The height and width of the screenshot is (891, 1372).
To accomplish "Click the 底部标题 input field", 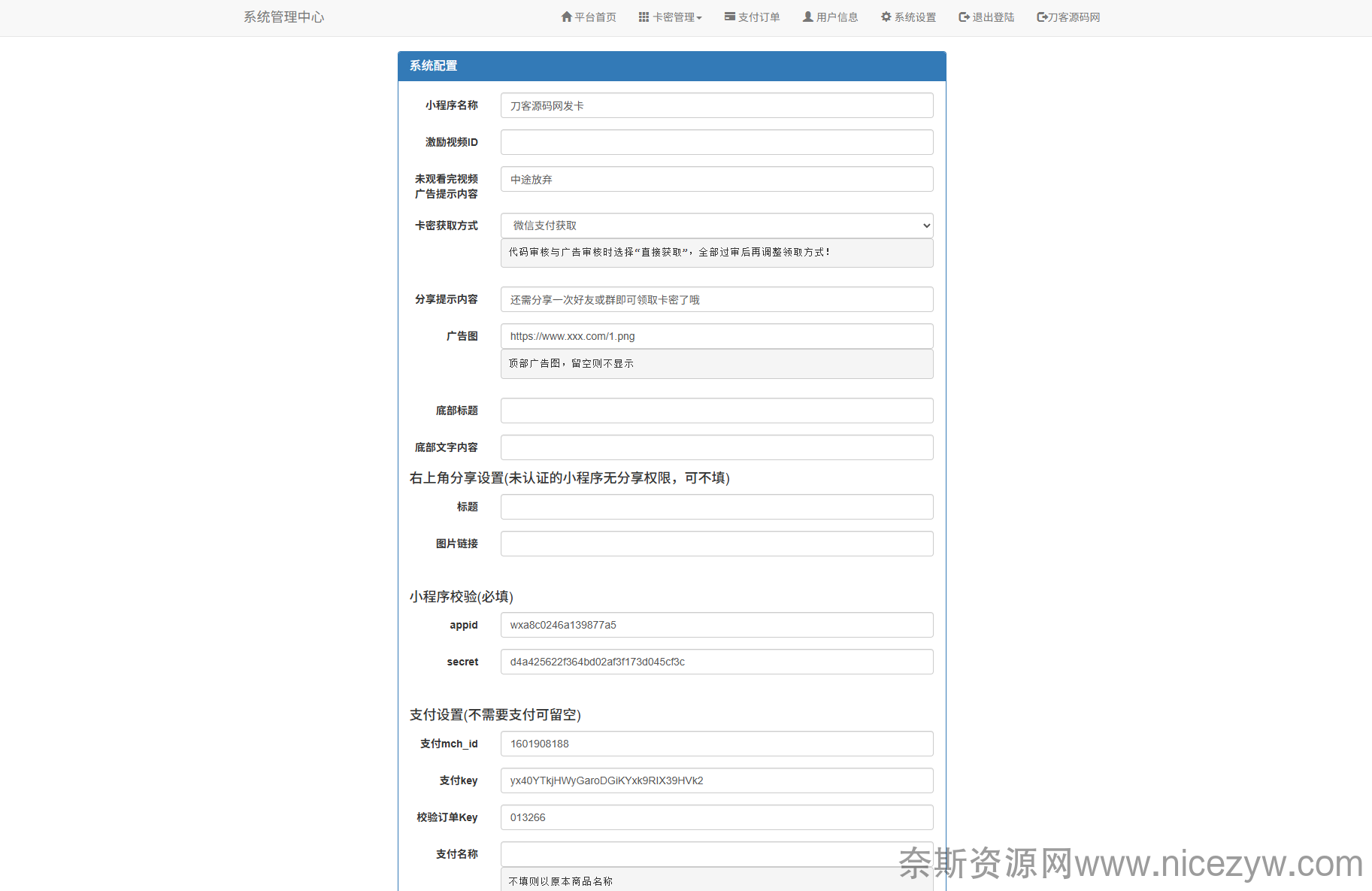I will coord(716,411).
